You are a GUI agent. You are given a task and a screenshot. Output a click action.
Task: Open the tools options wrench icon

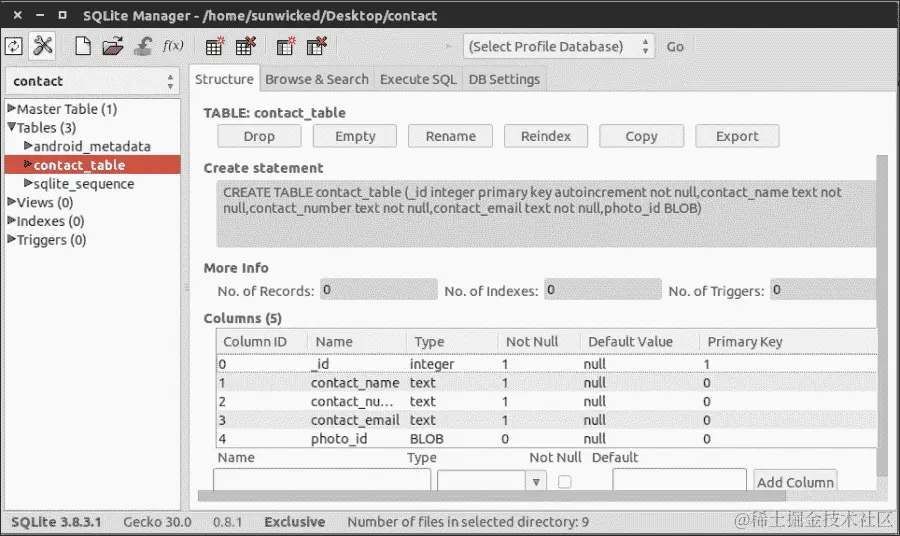pos(43,45)
